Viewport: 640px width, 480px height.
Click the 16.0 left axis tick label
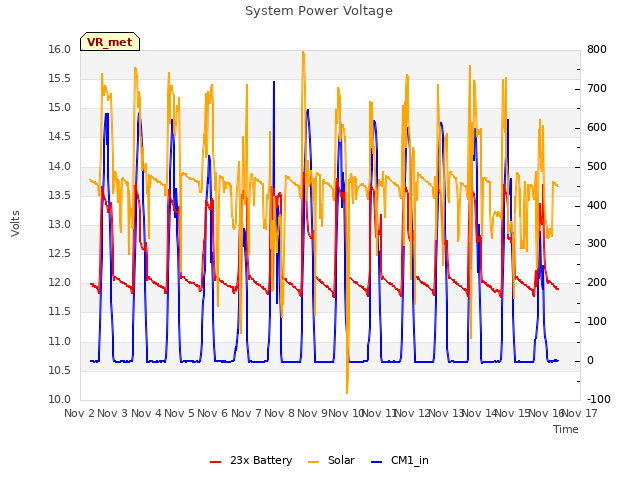[x=60, y=49]
